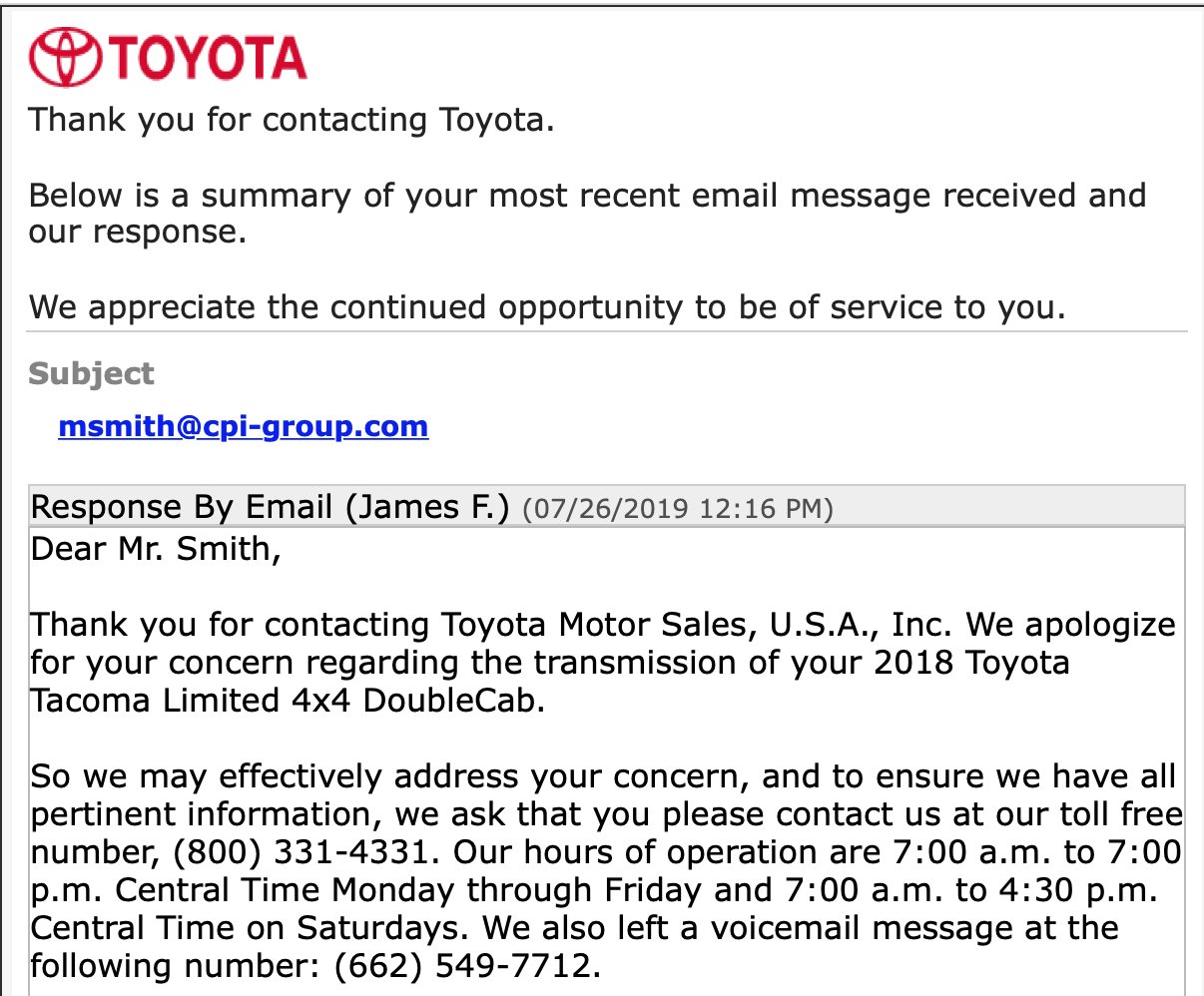Click the James F. agent name
Viewport: 1204px width, 996px height.
427,508
